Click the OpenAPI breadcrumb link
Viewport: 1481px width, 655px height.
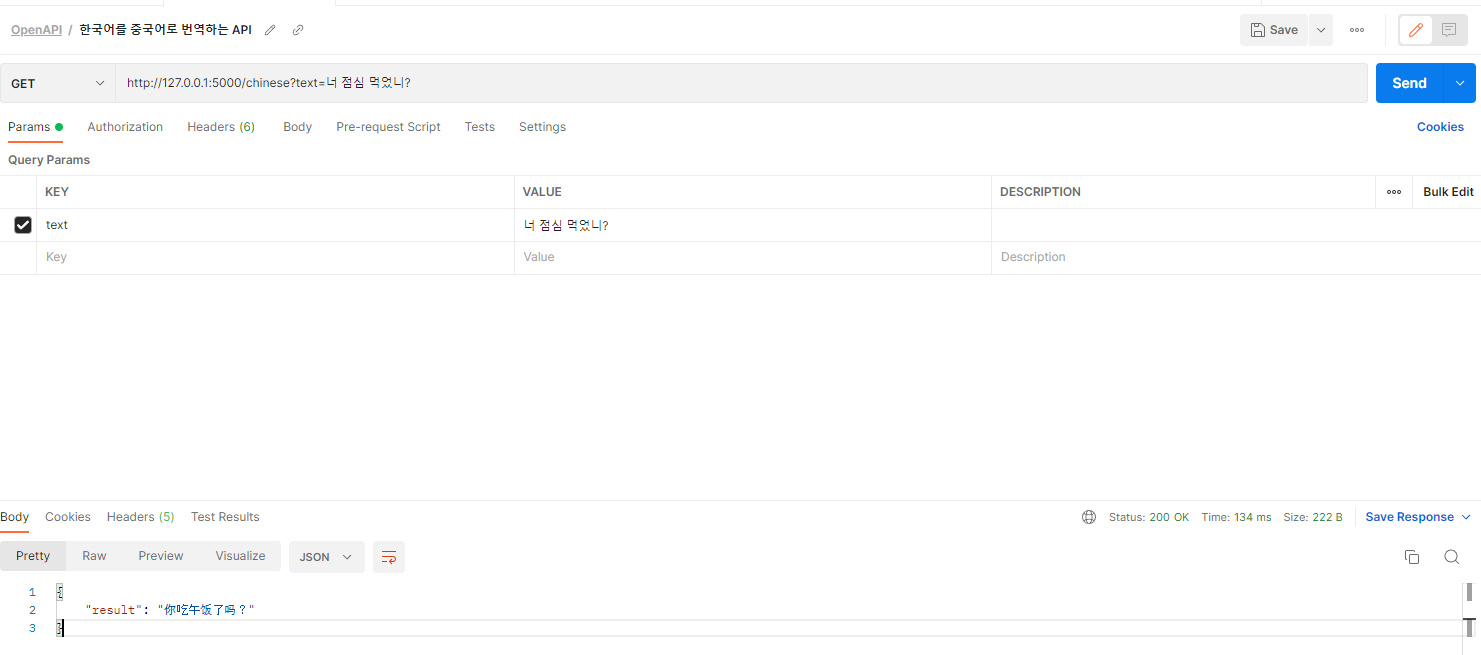[x=36, y=30]
